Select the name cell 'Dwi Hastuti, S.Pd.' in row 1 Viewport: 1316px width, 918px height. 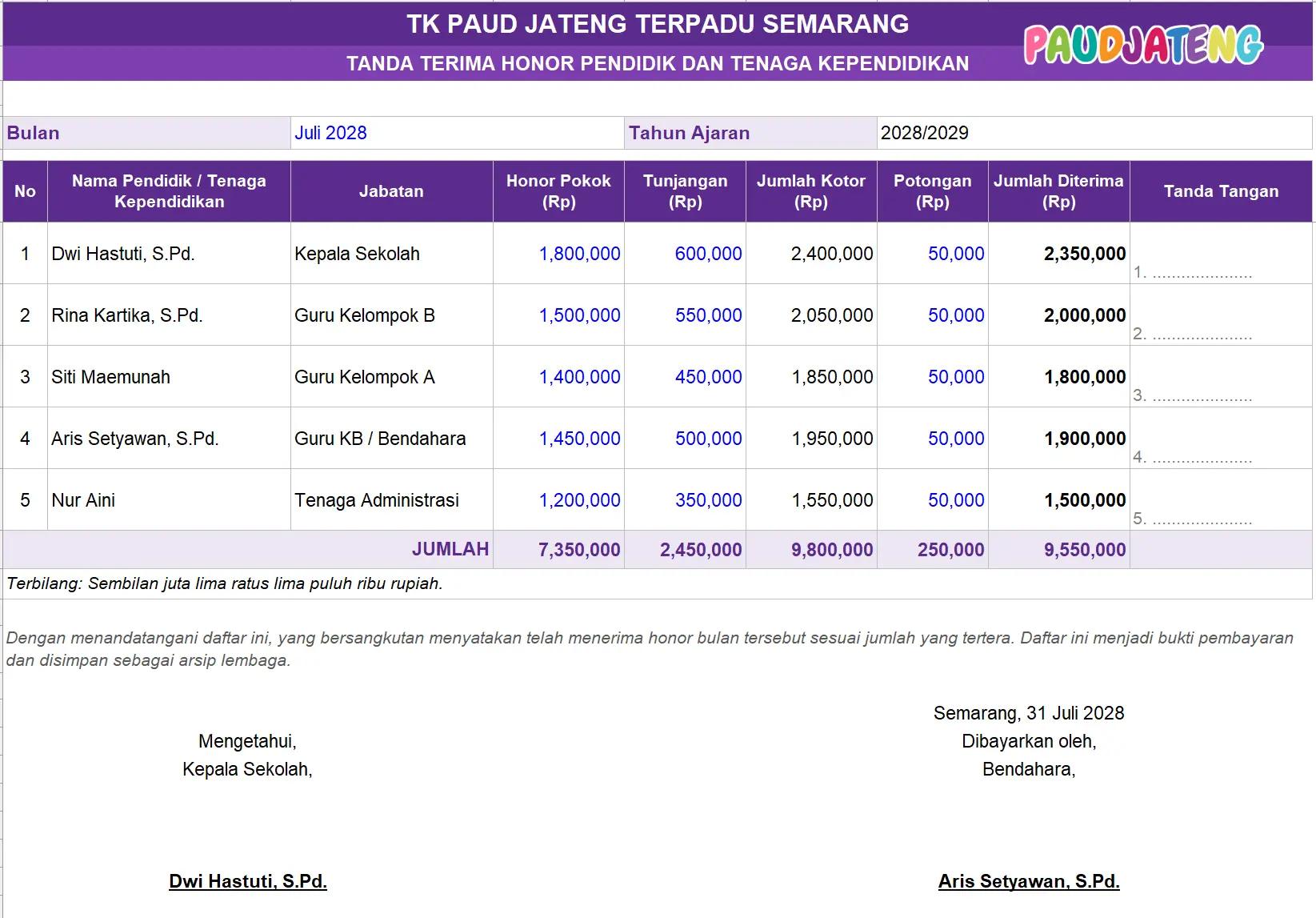[x=169, y=254]
